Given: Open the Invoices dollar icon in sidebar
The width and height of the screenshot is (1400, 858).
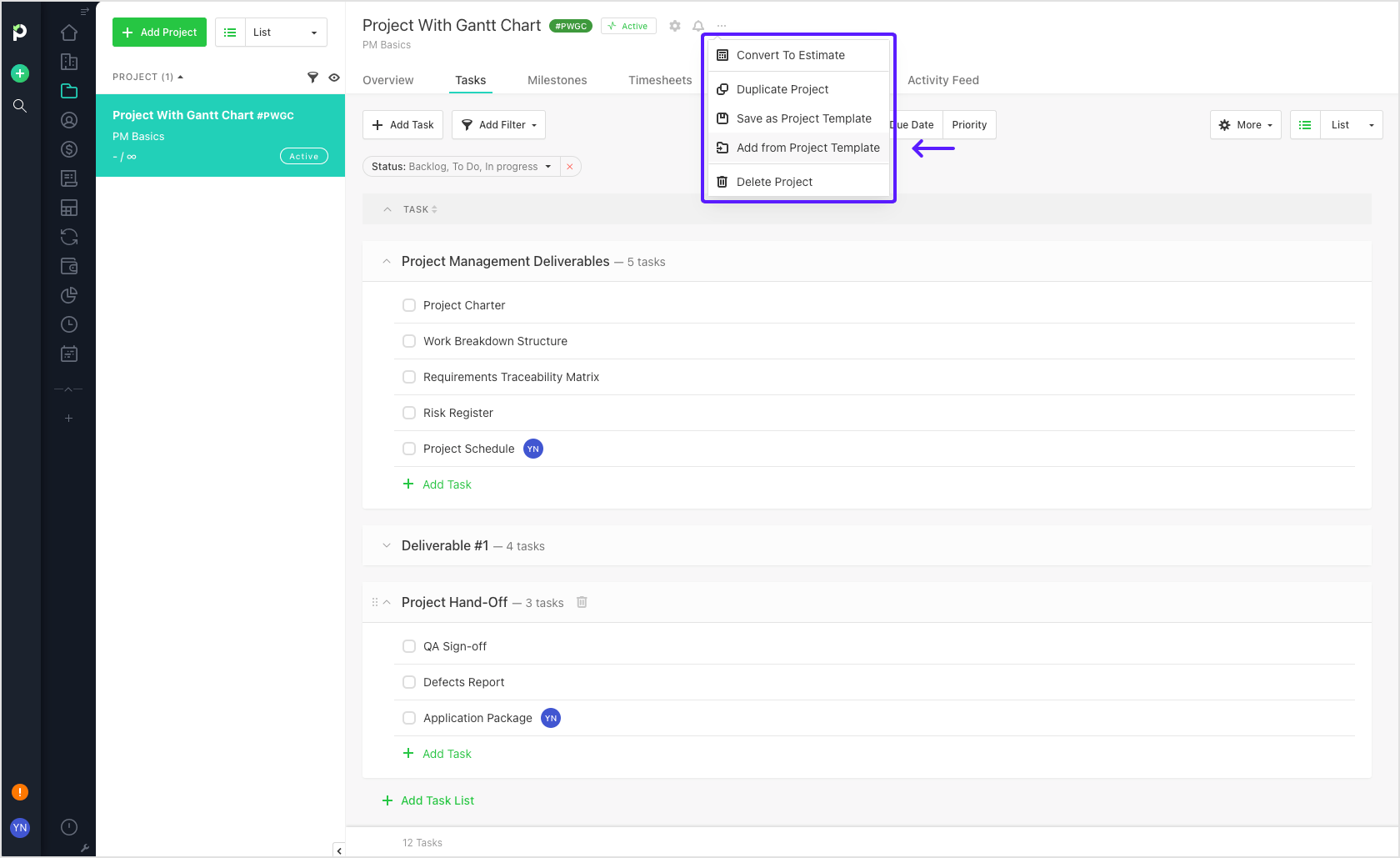Looking at the screenshot, I should click(x=69, y=148).
